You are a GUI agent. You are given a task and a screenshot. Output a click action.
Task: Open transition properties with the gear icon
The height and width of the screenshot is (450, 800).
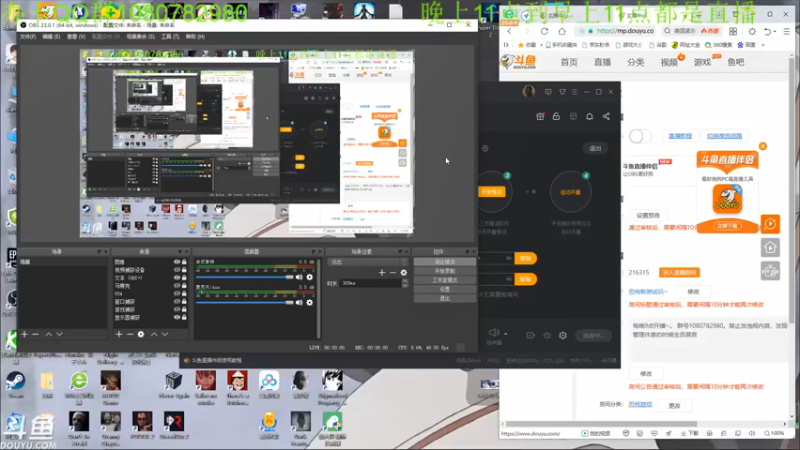(x=404, y=273)
